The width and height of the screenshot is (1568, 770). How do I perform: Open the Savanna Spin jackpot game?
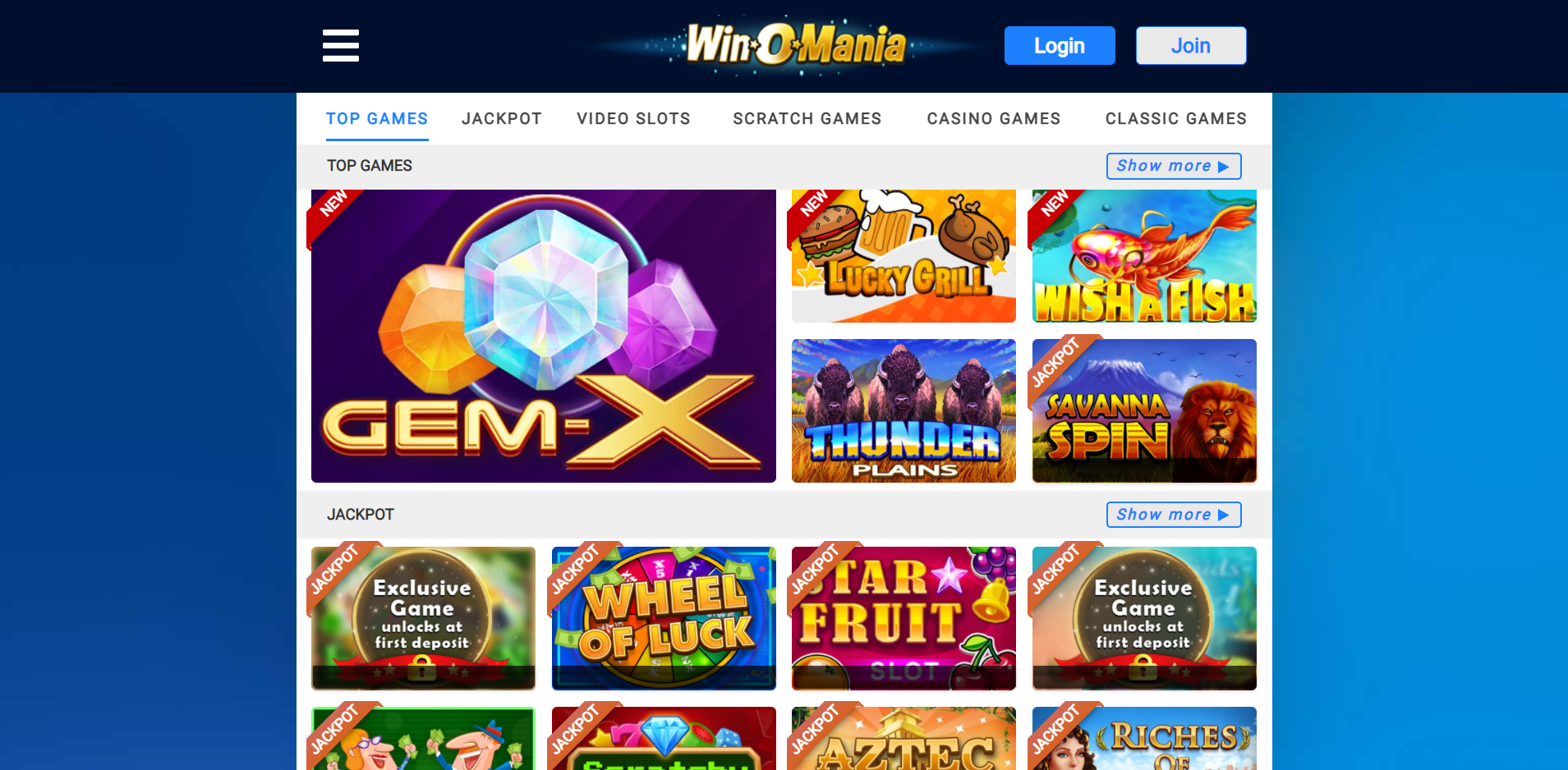coord(1144,410)
